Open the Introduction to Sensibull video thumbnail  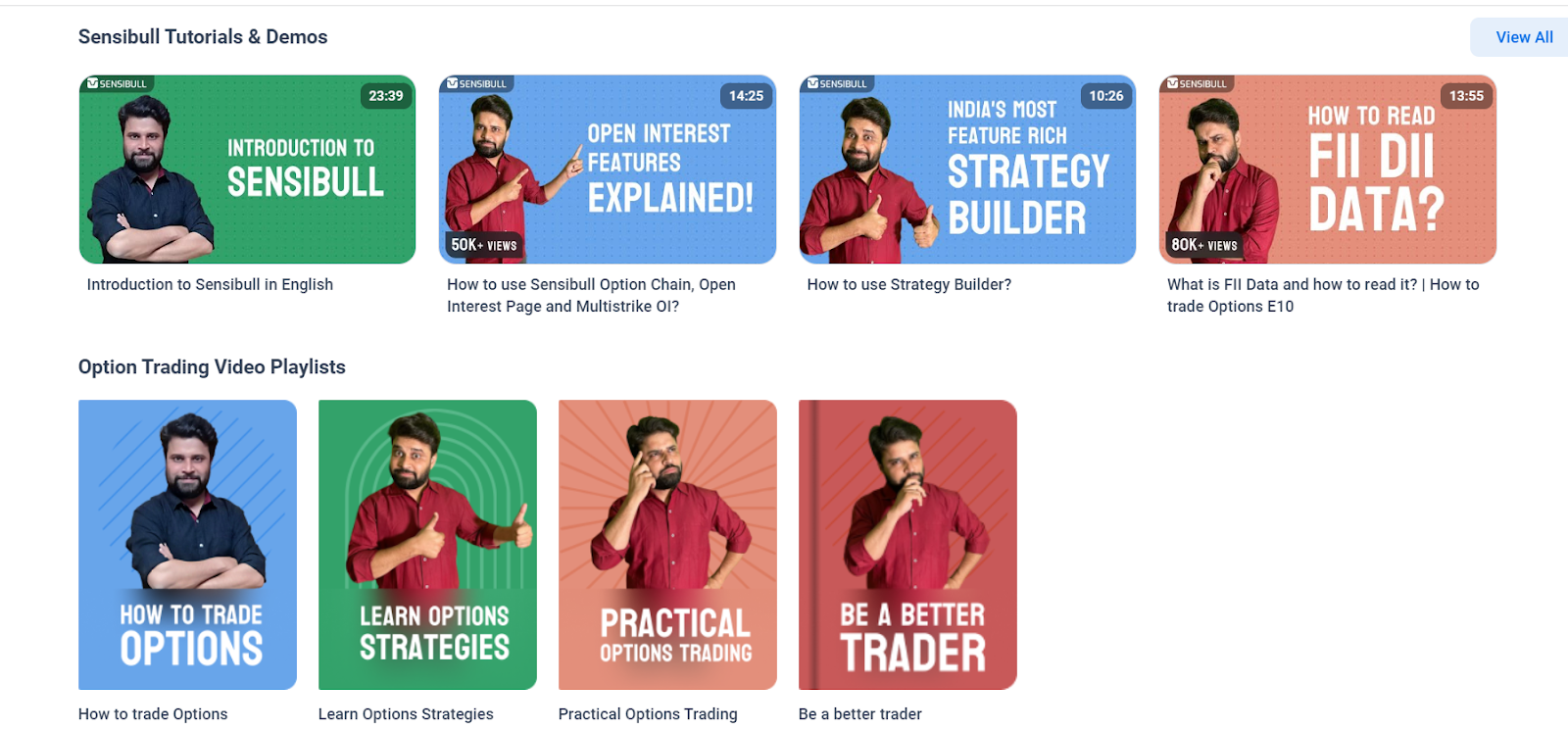[247, 170]
